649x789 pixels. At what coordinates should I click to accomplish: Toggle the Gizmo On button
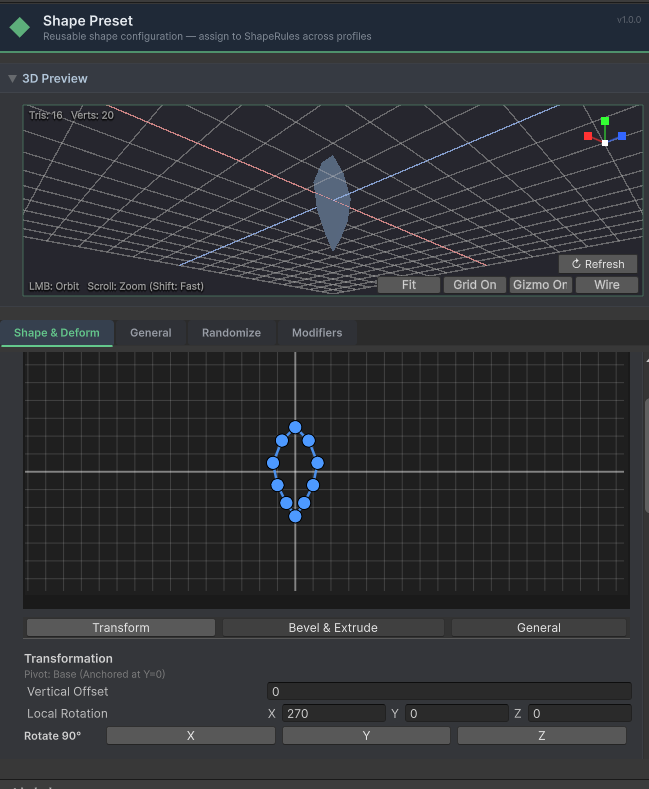coord(540,285)
